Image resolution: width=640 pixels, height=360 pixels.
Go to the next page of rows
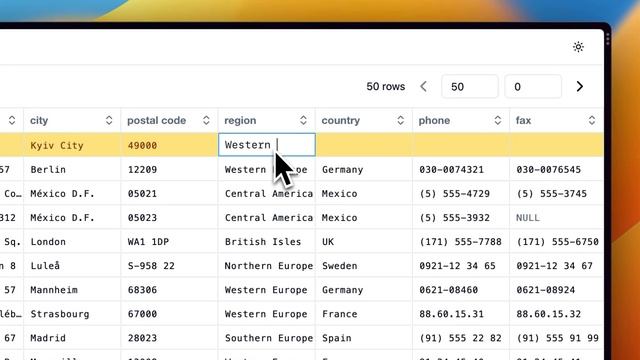click(580, 87)
